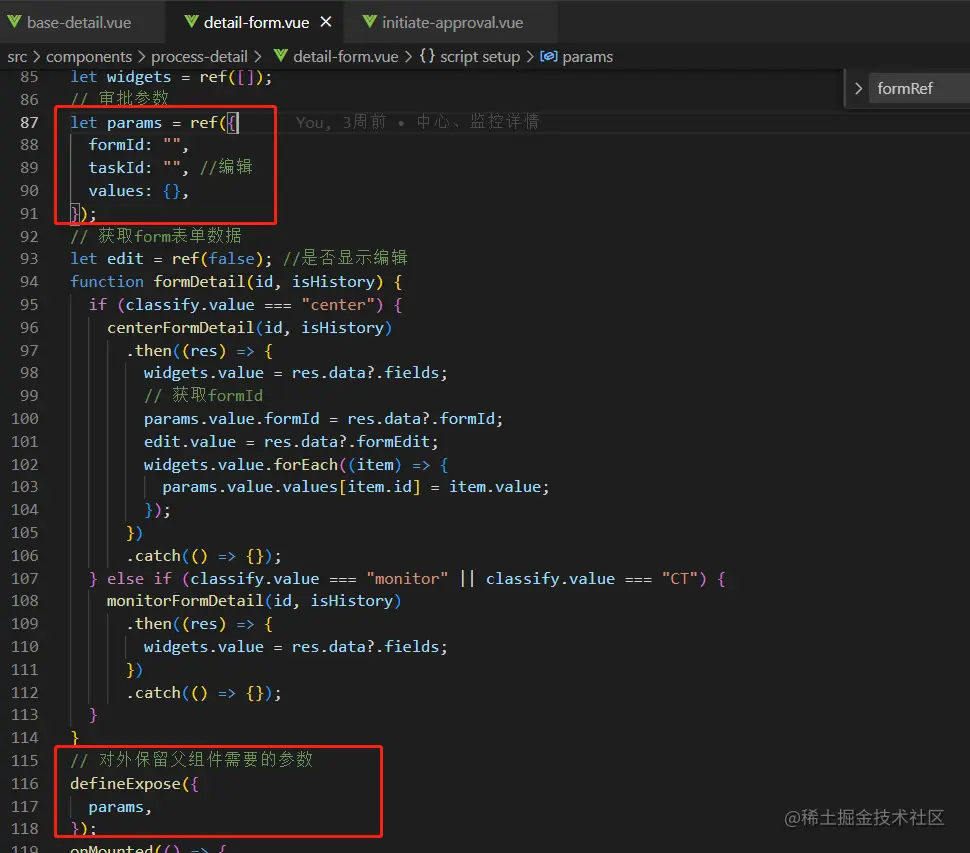
Task: Click the formRef label
Action: (905, 88)
